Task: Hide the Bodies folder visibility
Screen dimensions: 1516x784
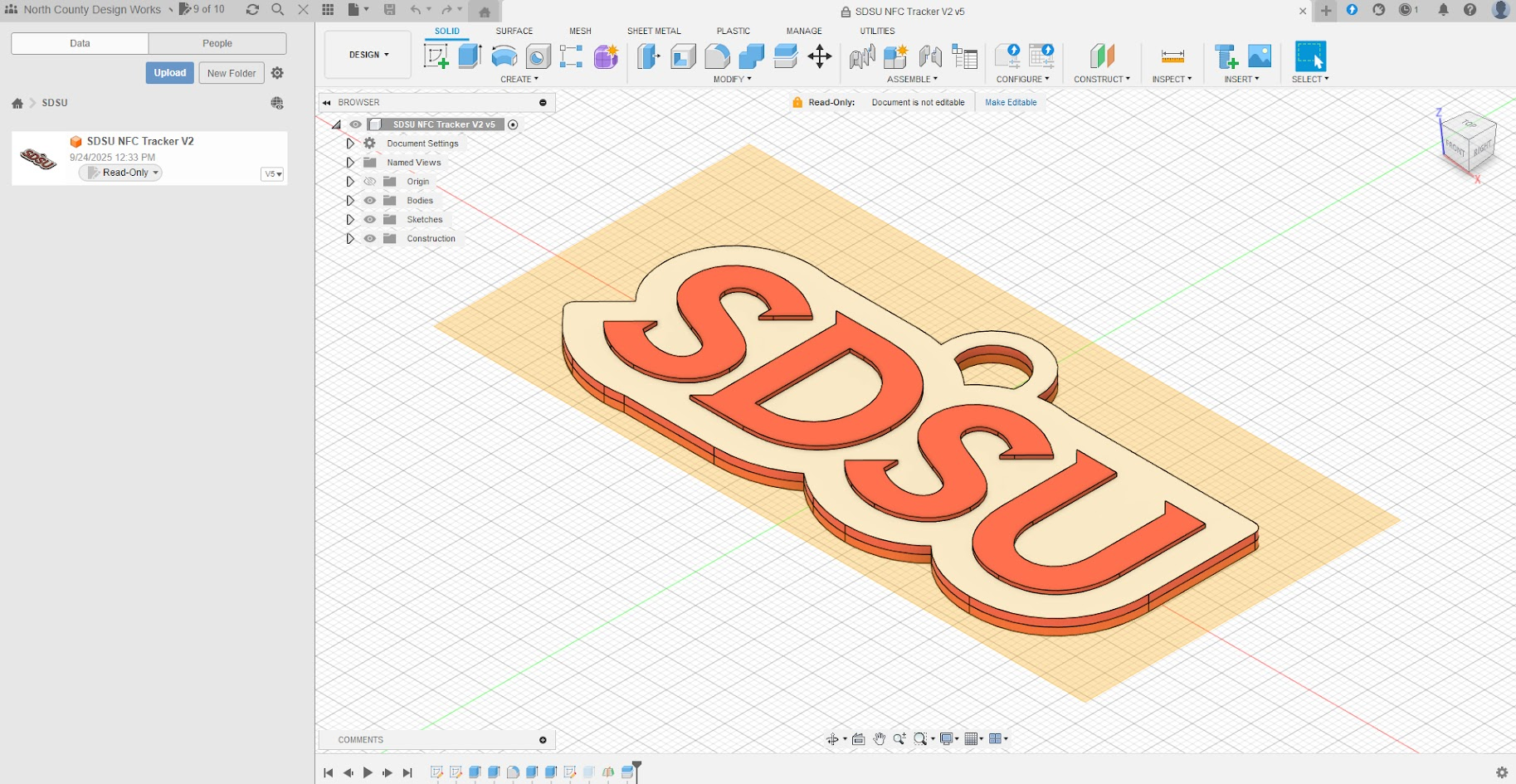Action: tap(370, 201)
